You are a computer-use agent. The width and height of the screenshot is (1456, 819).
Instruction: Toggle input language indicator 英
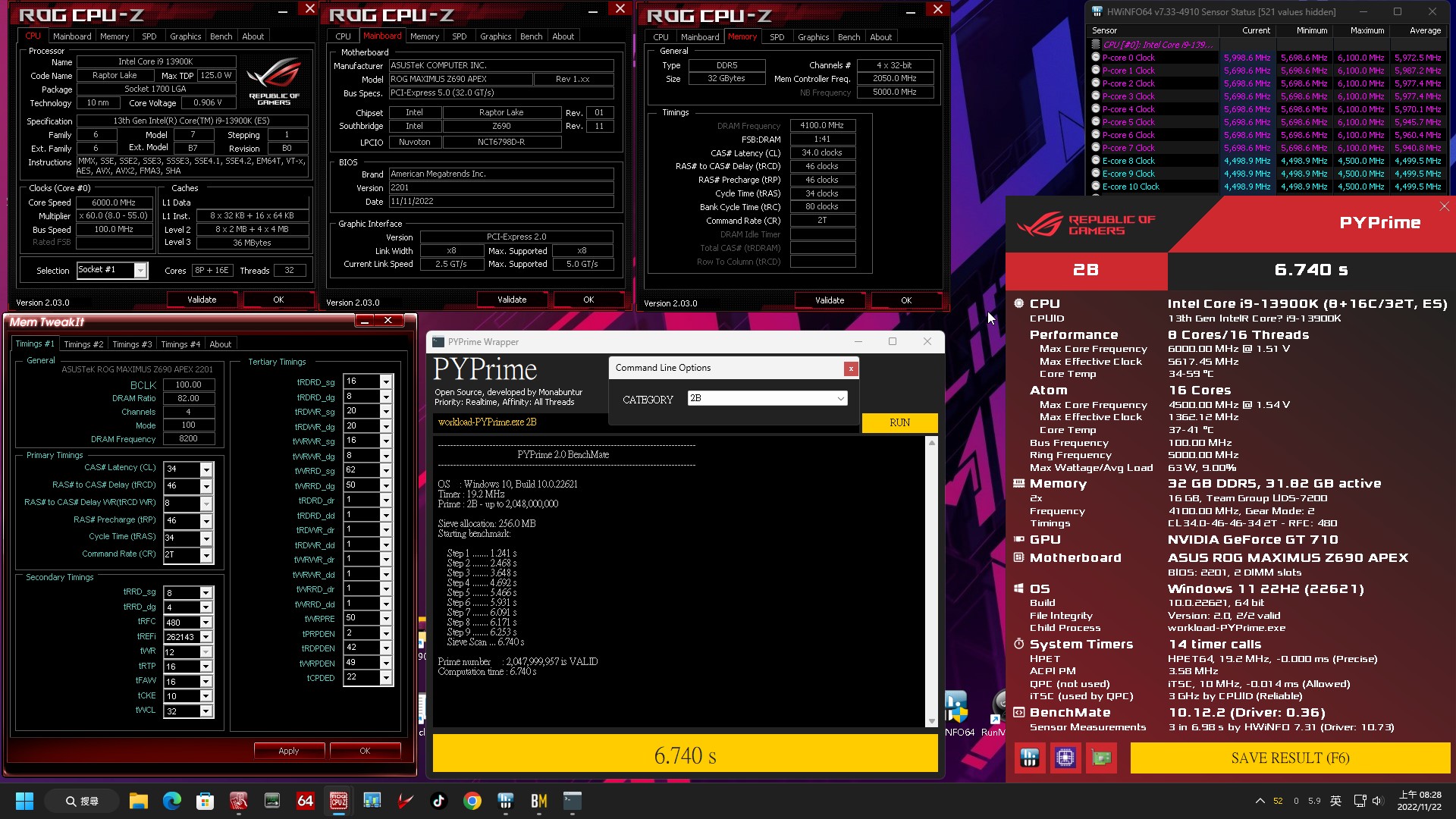[x=1336, y=801]
